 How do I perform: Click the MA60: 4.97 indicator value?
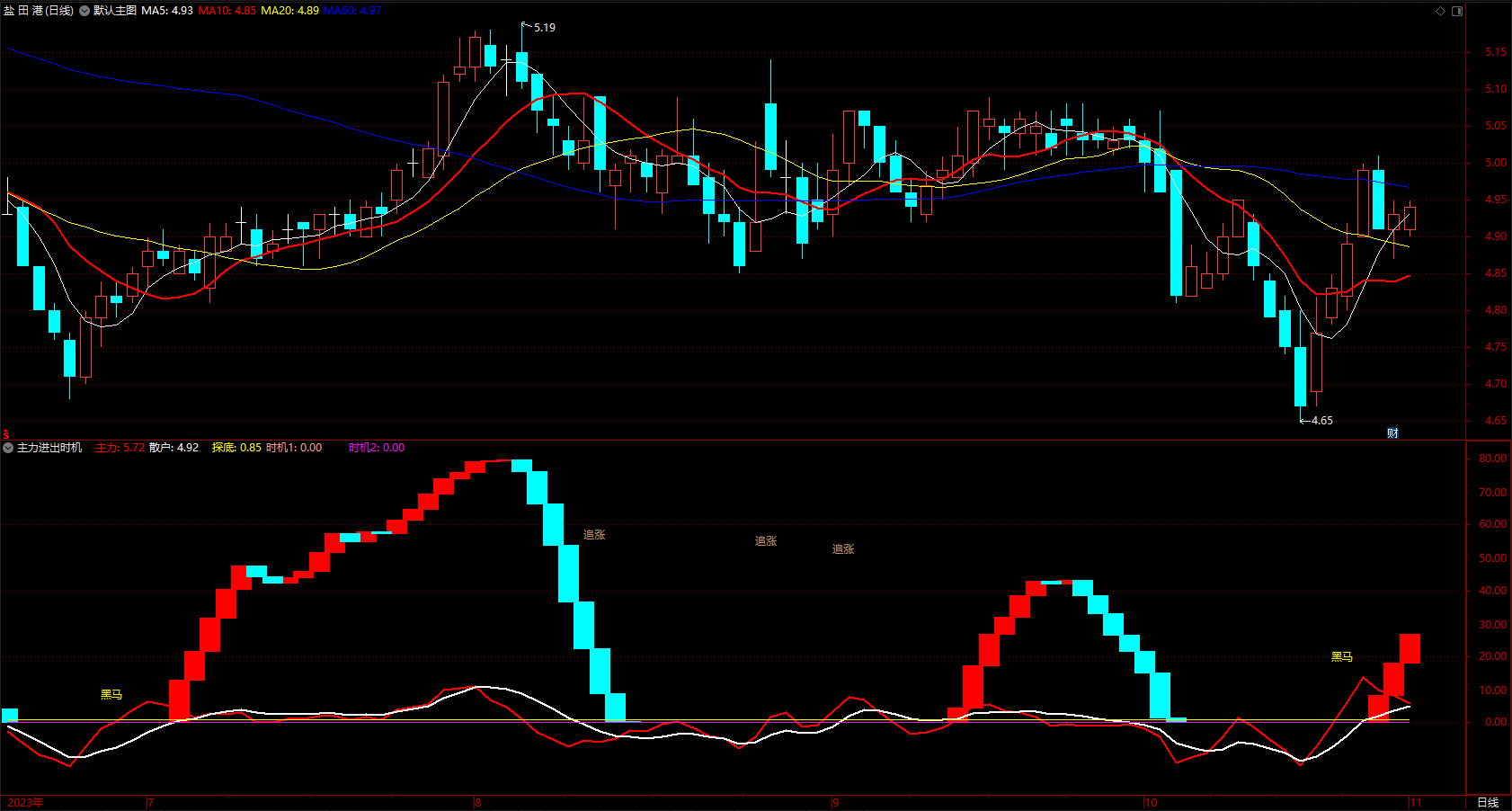click(352, 11)
